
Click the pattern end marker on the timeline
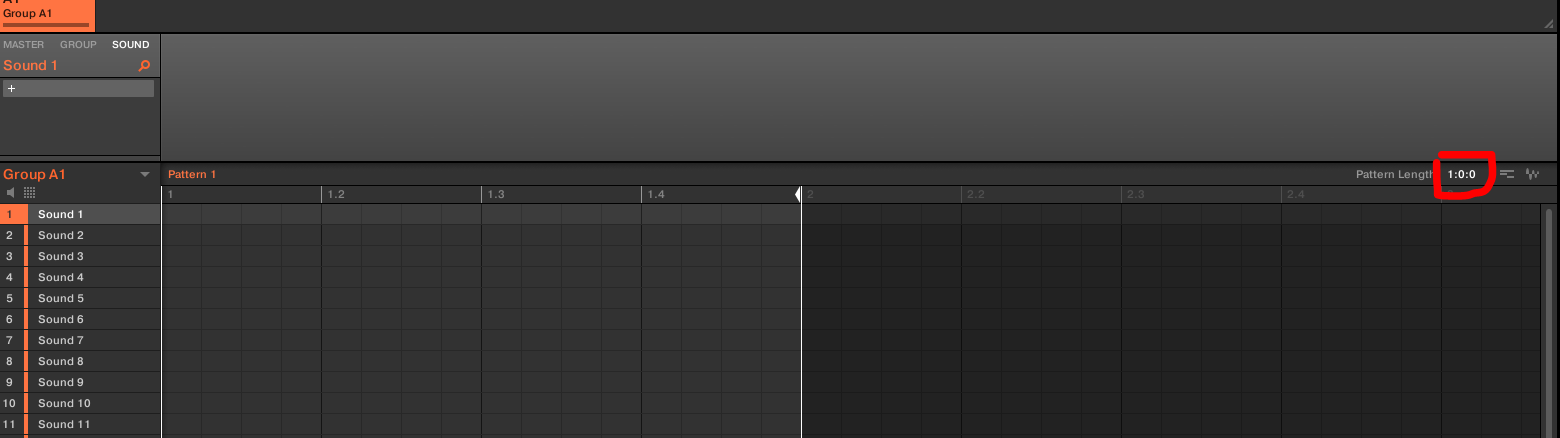click(798, 194)
